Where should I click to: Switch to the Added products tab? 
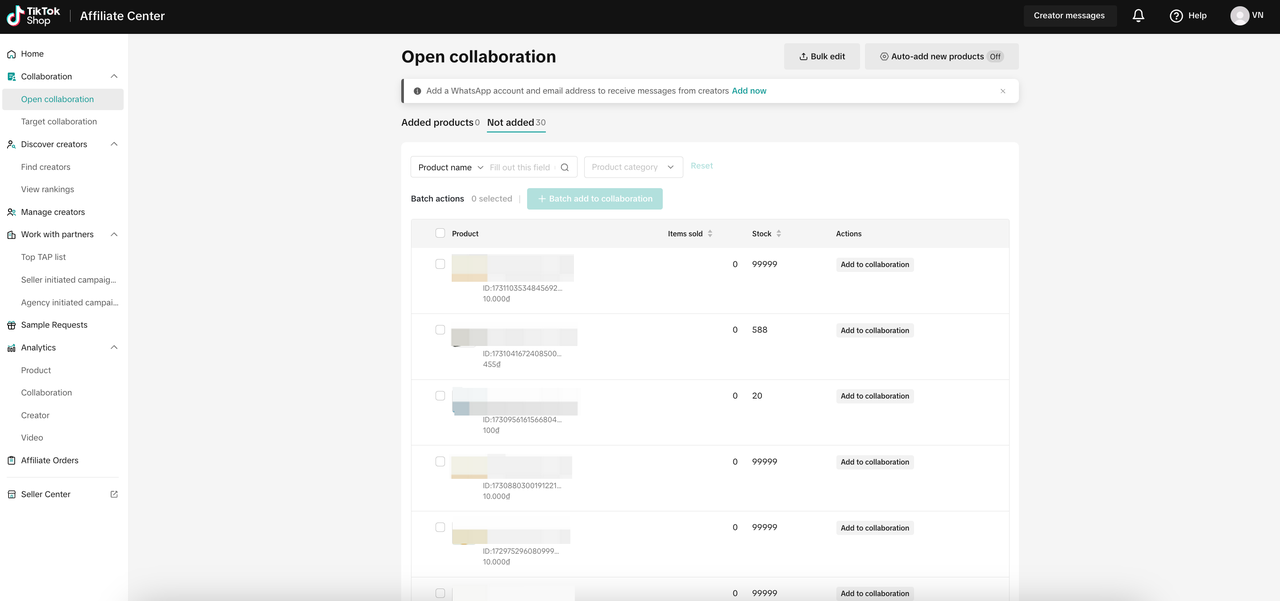tap(437, 123)
